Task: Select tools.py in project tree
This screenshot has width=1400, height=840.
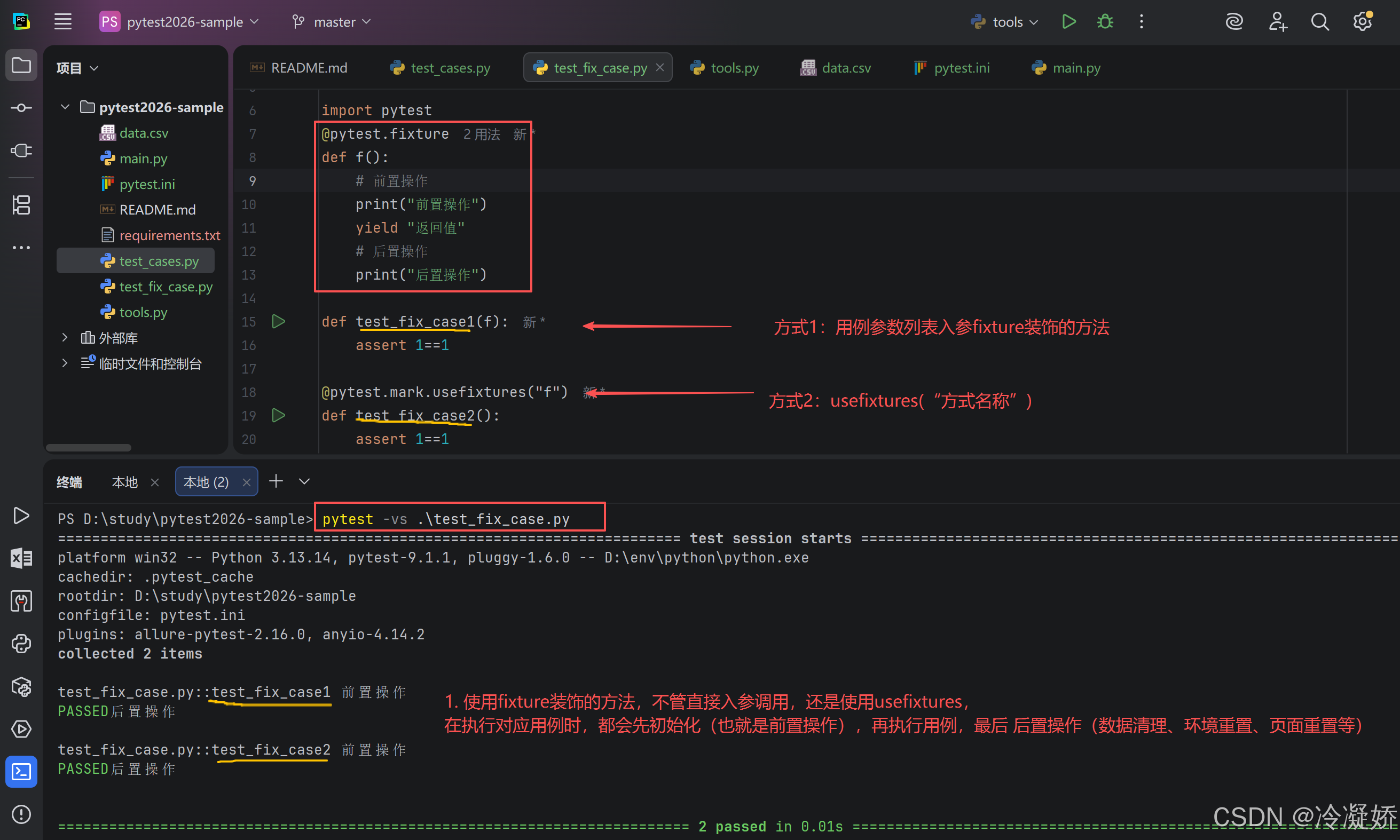Action: tap(135, 312)
